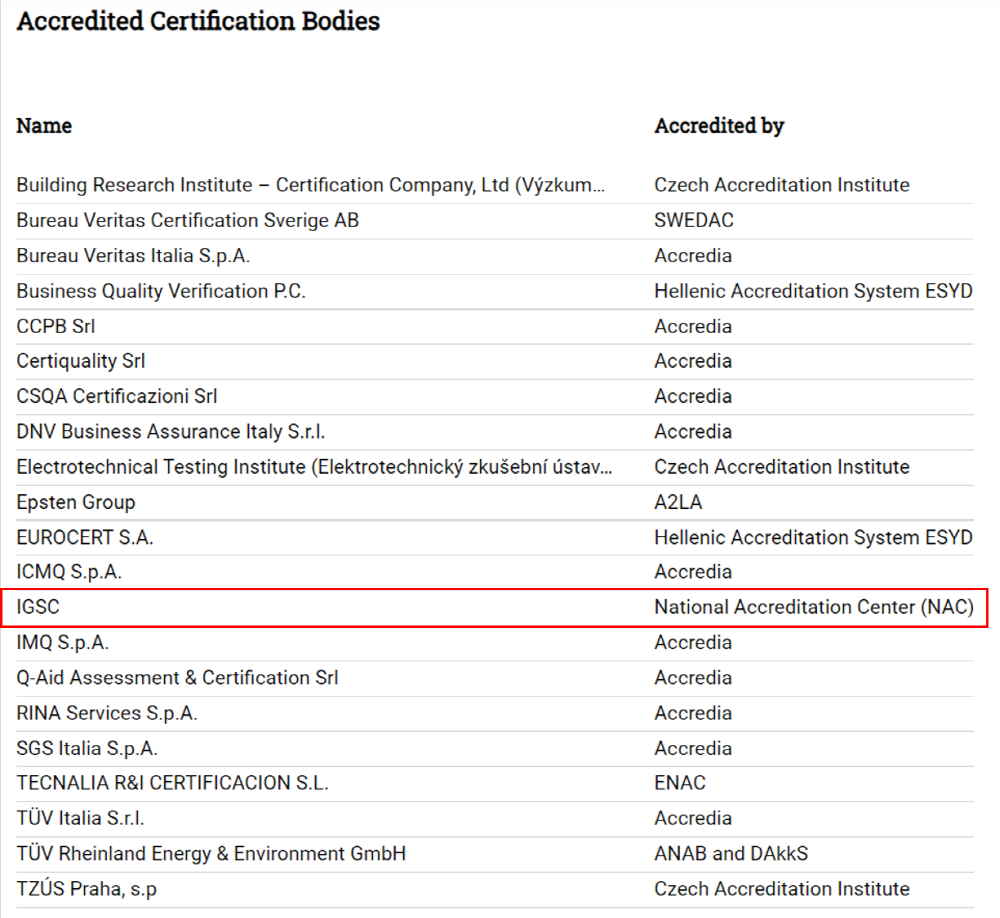This screenshot has width=1000, height=918.
Task: Select ICMQ S.p.A. row name
Action: pos(69,572)
